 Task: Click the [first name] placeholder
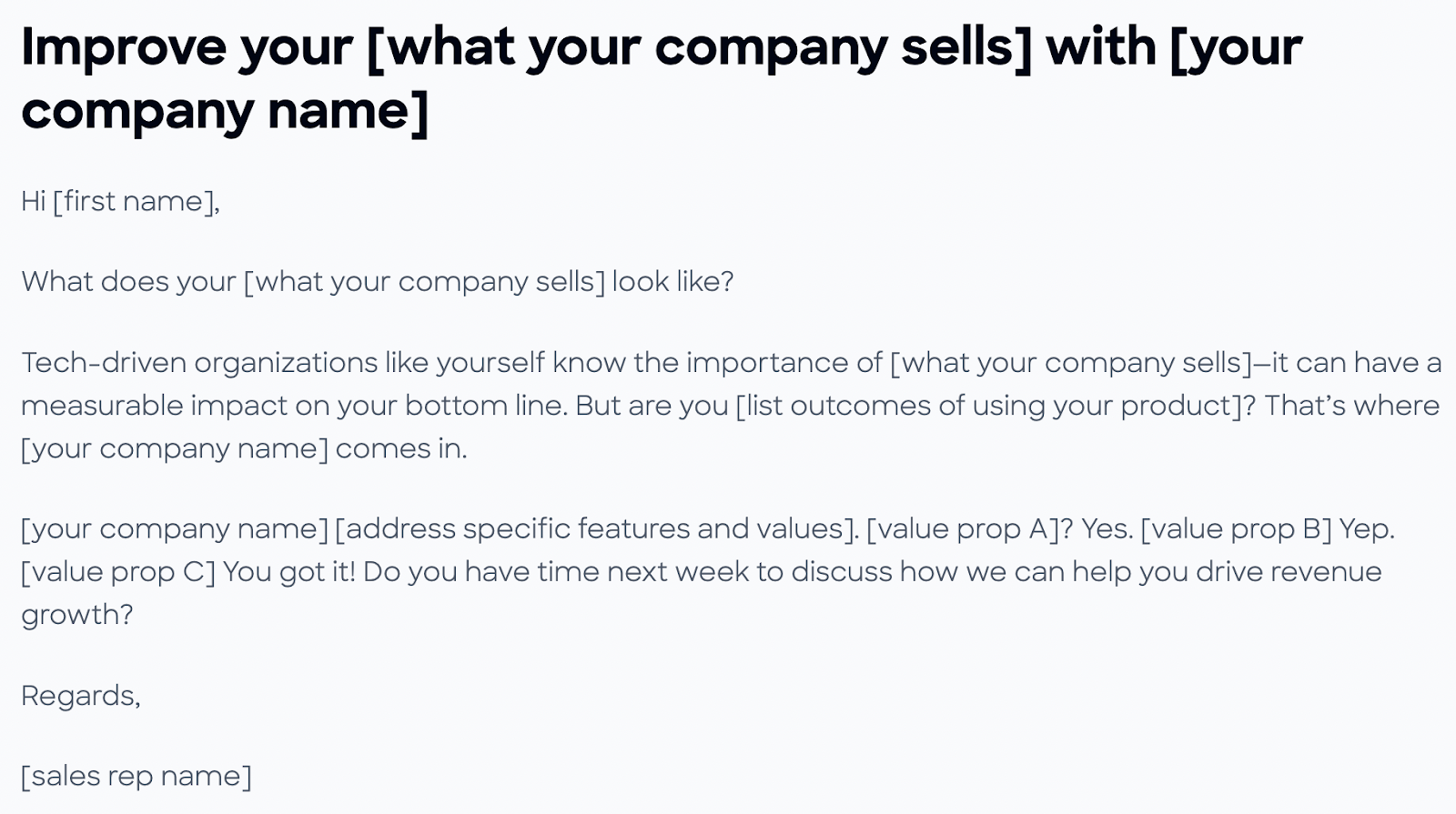tap(134, 201)
